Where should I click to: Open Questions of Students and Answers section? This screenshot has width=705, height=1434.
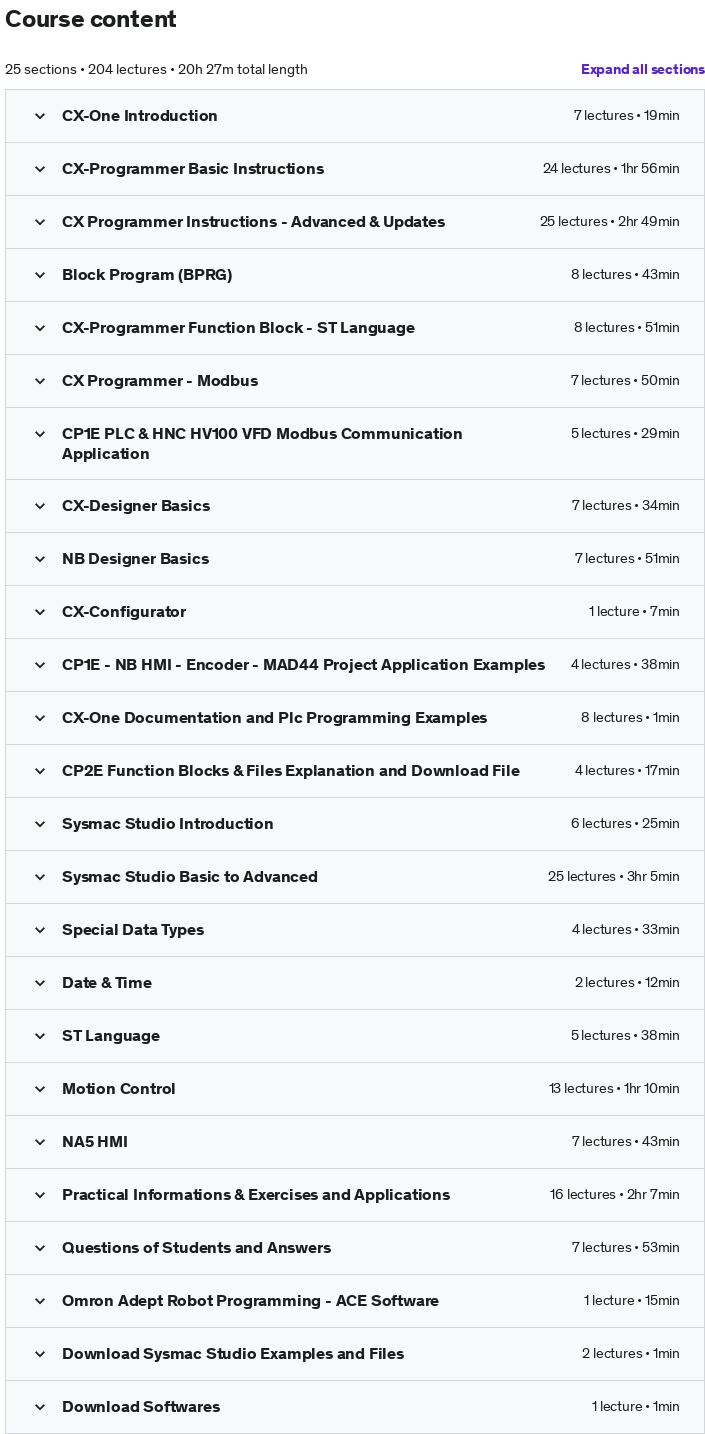(196, 1248)
